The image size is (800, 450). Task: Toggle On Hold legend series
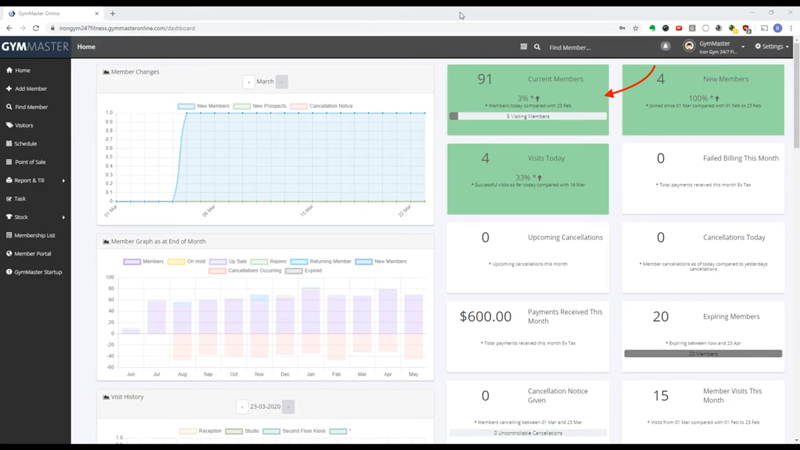(186, 261)
